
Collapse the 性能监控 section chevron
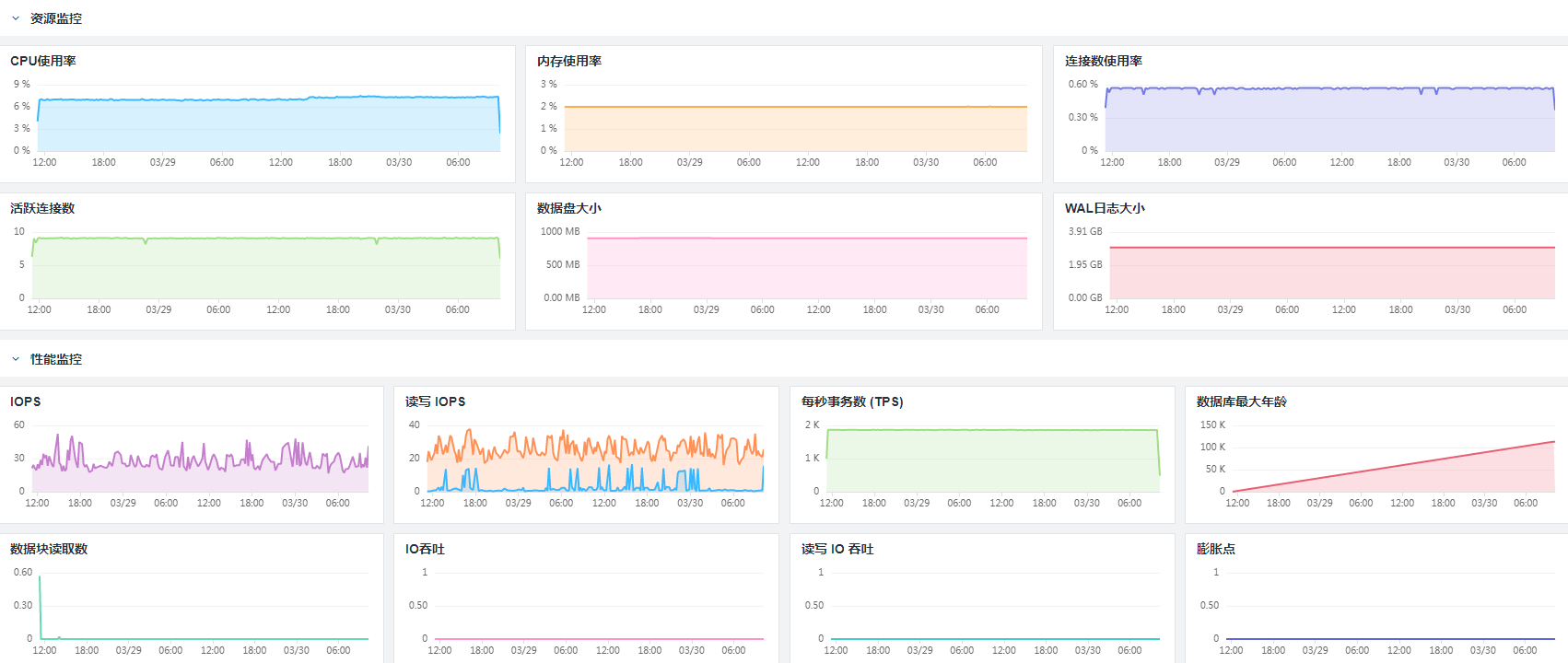click(x=16, y=359)
